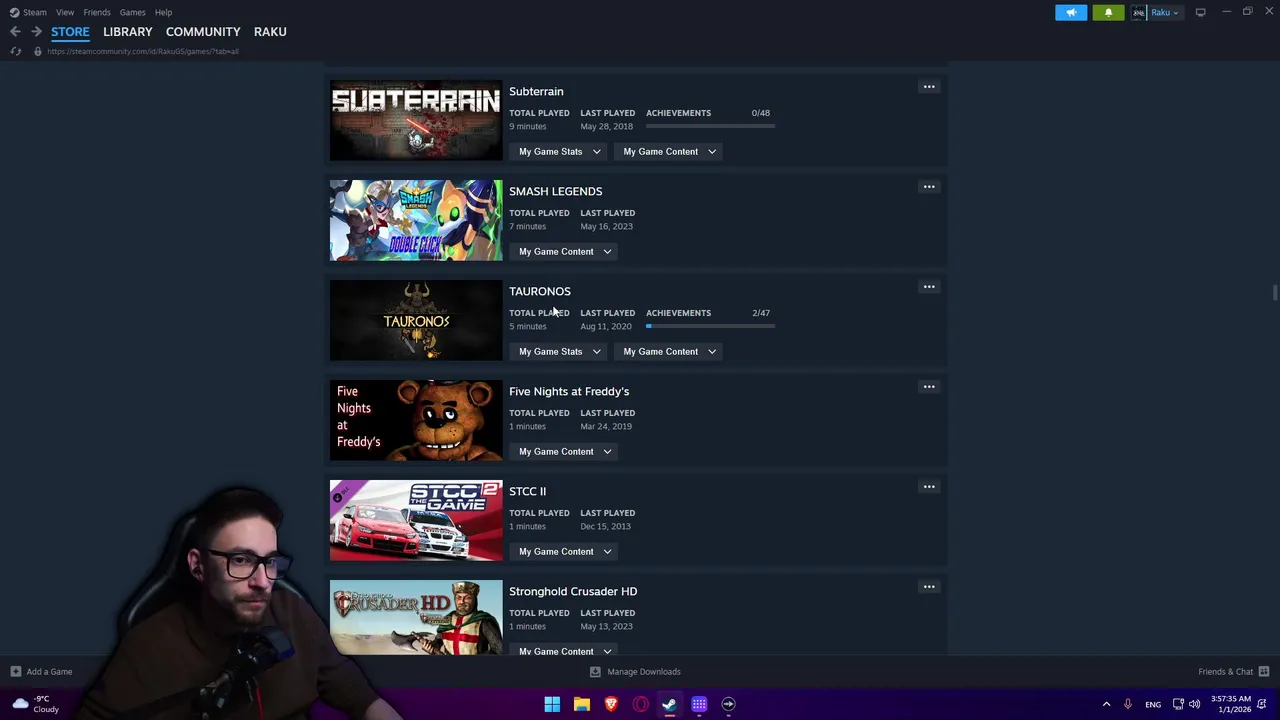Screen dimensions: 1280x720
Task: Expand STCC II My Game Content dropdown
Action: tap(565, 552)
